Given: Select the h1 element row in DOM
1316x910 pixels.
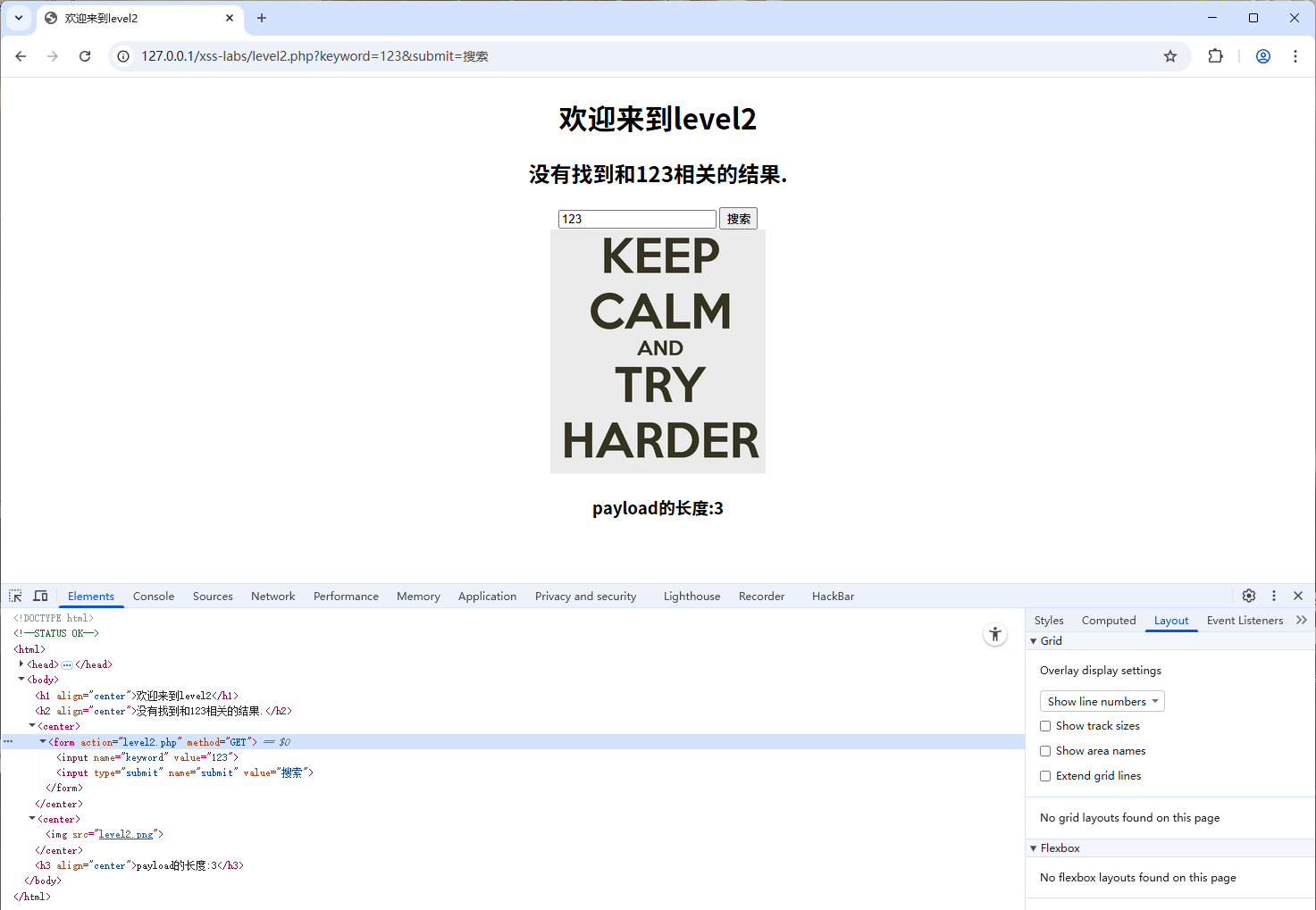Looking at the screenshot, I should pos(512,696).
